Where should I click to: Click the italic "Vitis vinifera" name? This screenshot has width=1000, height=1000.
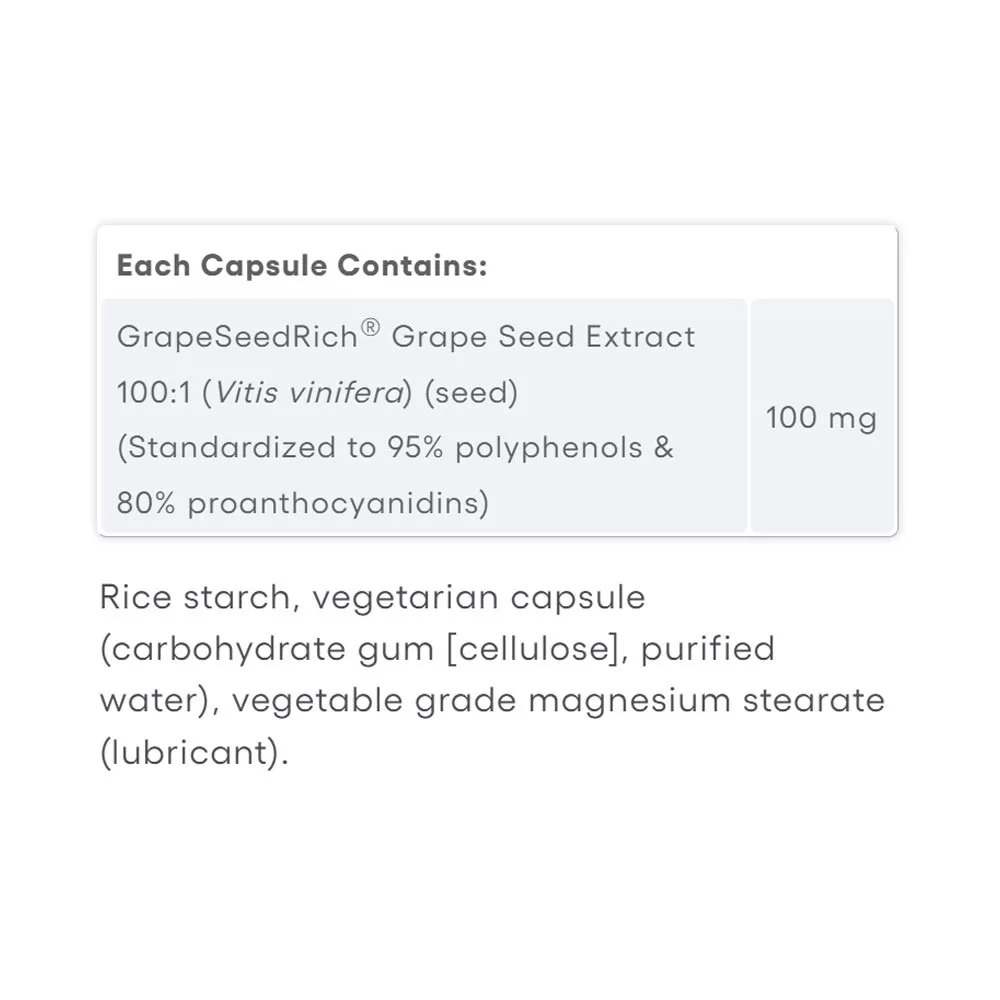click(305, 393)
